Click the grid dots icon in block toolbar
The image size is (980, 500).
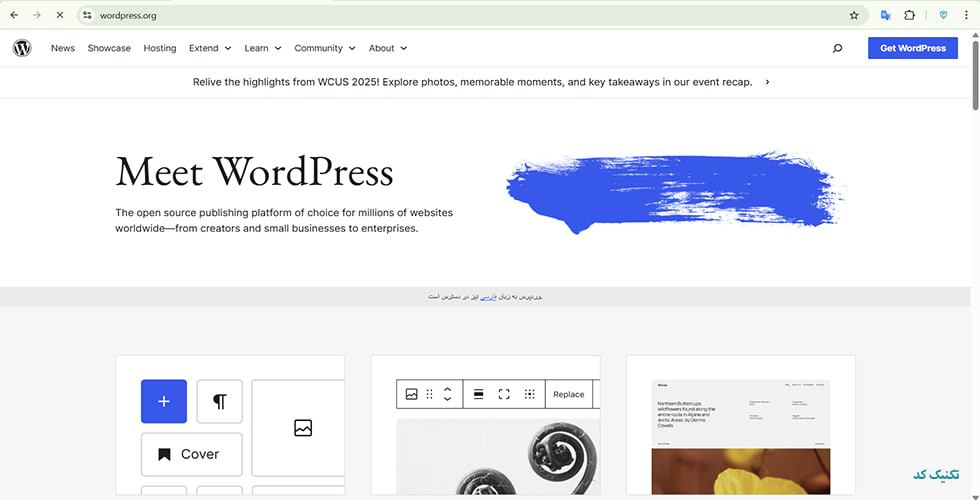coord(529,394)
